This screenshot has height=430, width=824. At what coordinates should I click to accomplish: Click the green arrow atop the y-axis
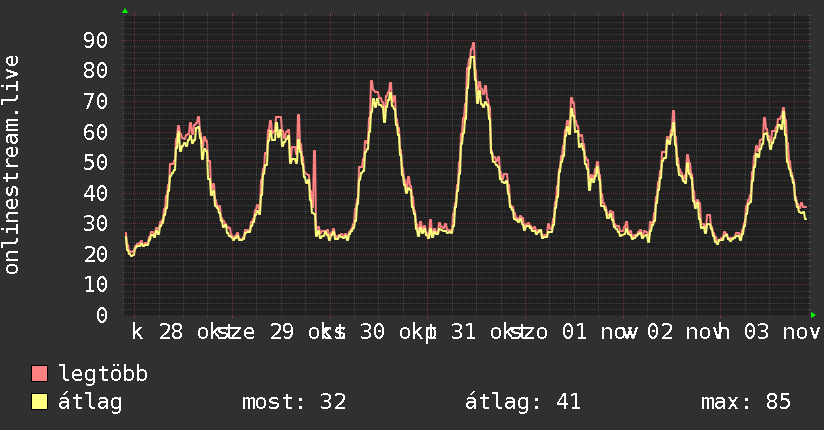(x=125, y=11)
